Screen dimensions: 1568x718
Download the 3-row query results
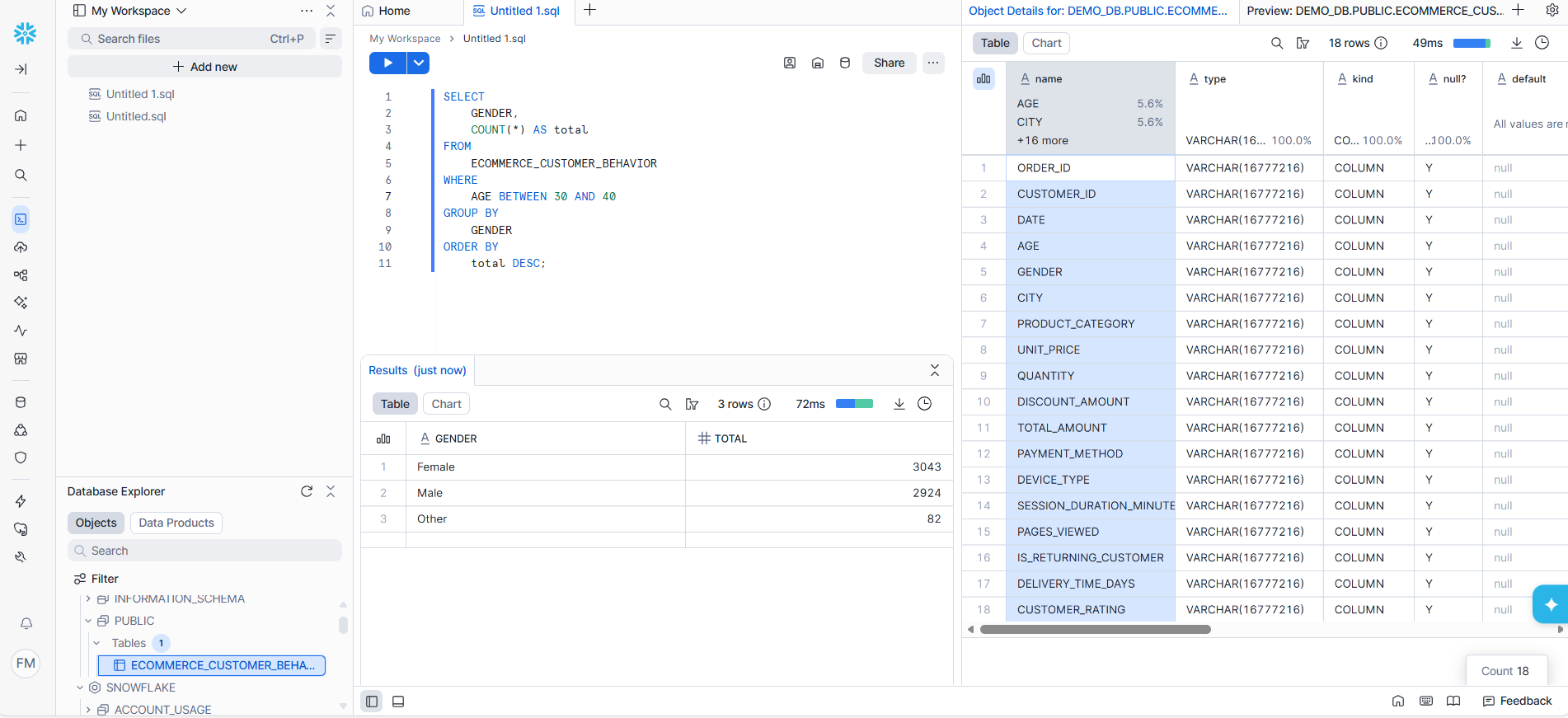pos(899,404)
